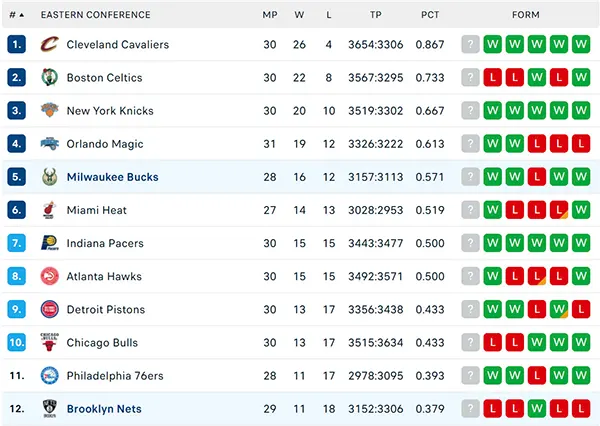Sort table by PCT column header
600x426 pixels.
430,15
